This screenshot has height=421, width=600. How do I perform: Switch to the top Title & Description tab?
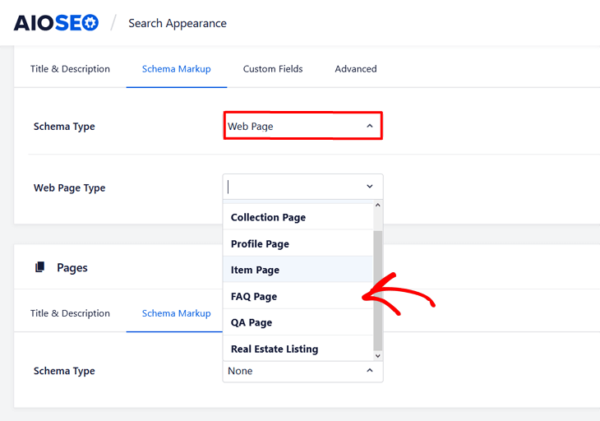(70, 69)
